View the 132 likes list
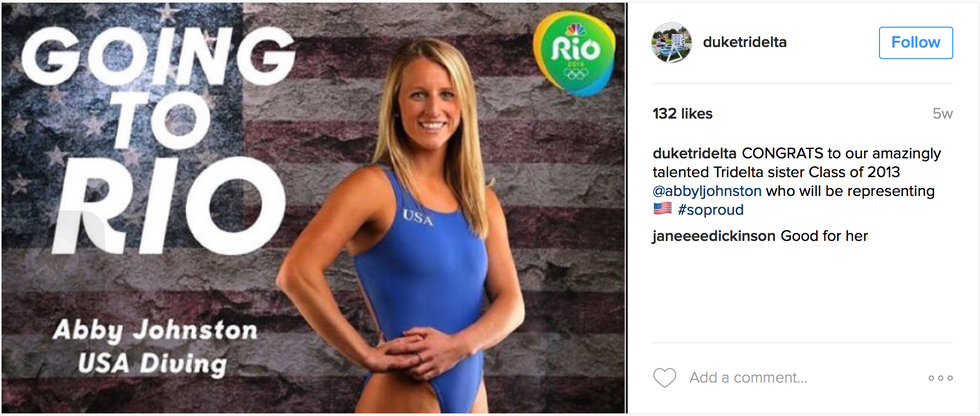Viewport: 980px width, 416px height. (x=682, y=114)
